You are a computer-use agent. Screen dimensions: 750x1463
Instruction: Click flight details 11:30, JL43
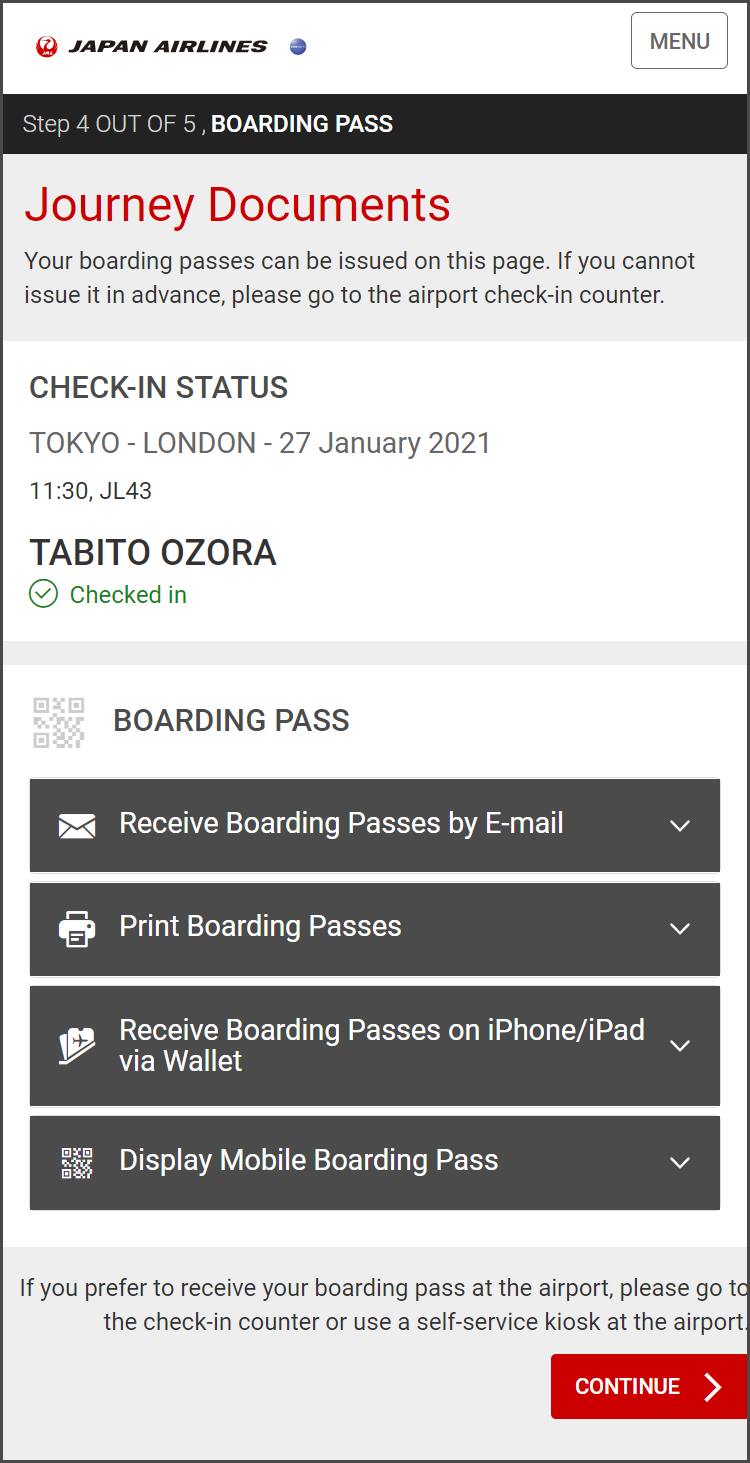click(90, 490)
